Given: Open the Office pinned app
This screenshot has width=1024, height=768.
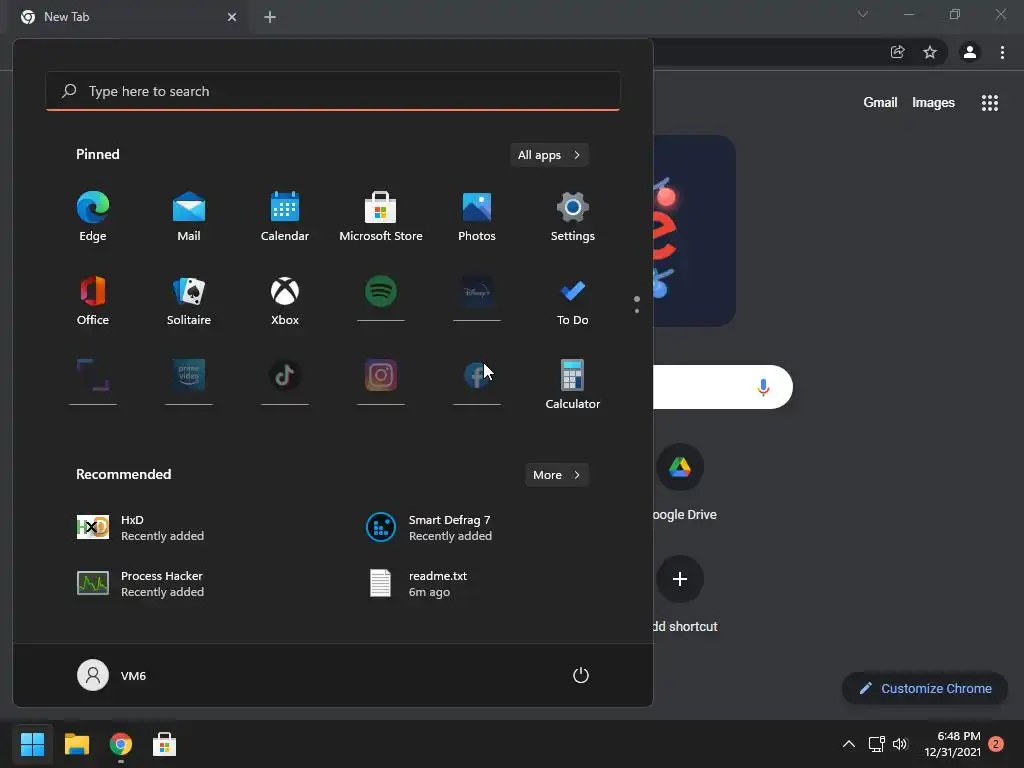Looking at the screenshot, I should 93,301.
